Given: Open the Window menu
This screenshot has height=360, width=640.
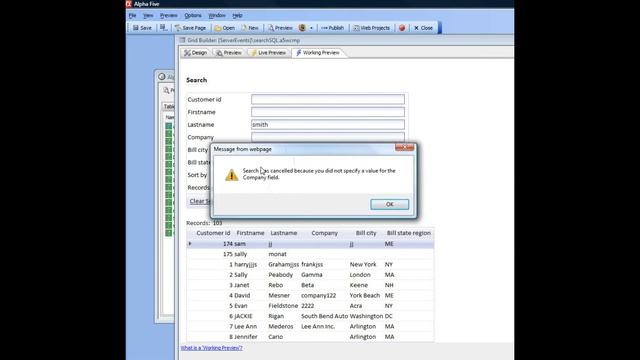Looking at the screenshot, I should [217, 16].
